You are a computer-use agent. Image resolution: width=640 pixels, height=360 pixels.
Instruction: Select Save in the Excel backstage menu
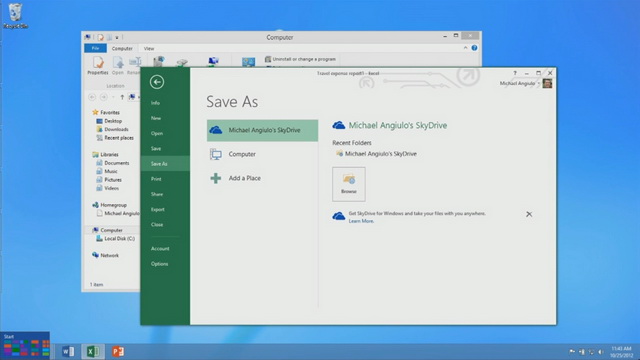click(x=156, y=149)
